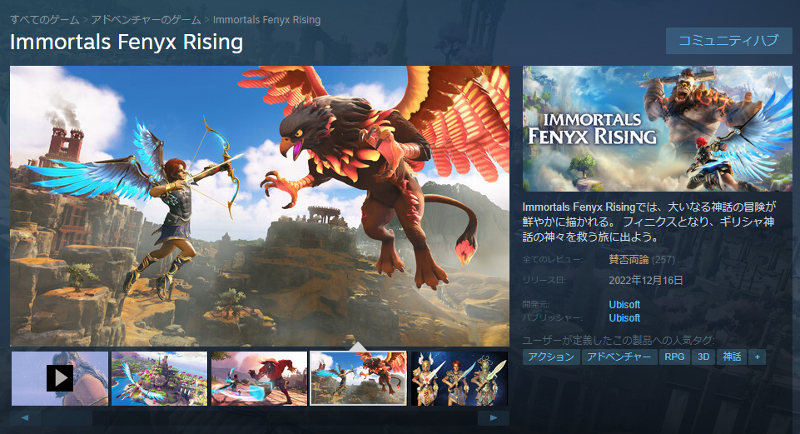Viewport: 800px width, 434px height.
Task: Select the minotaur battle screenshot thumbnail
Action: click(259, 378)
